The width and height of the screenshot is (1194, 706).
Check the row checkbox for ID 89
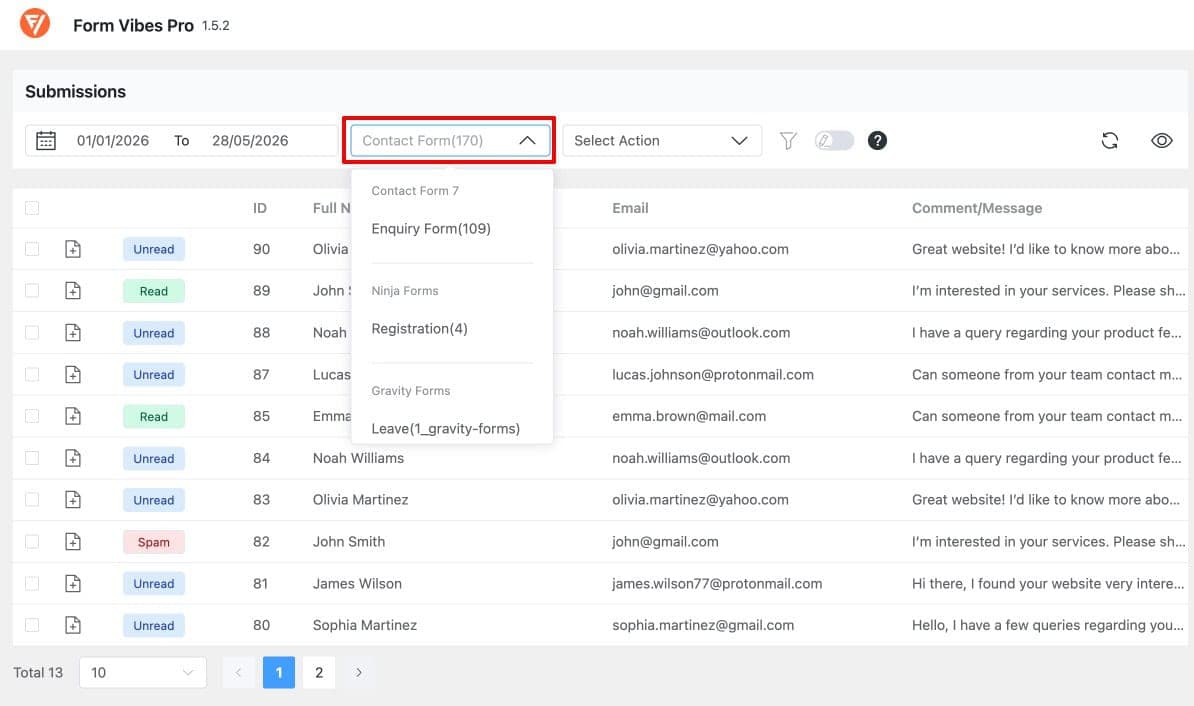coord(32,290)
